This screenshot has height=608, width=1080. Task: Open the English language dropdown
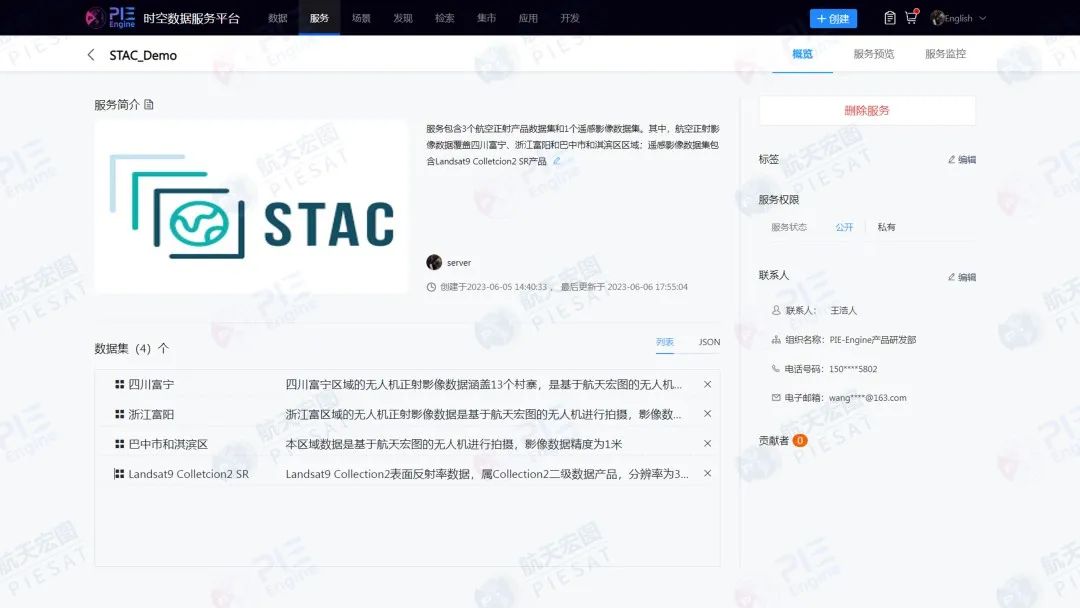(x=966, y=19)
